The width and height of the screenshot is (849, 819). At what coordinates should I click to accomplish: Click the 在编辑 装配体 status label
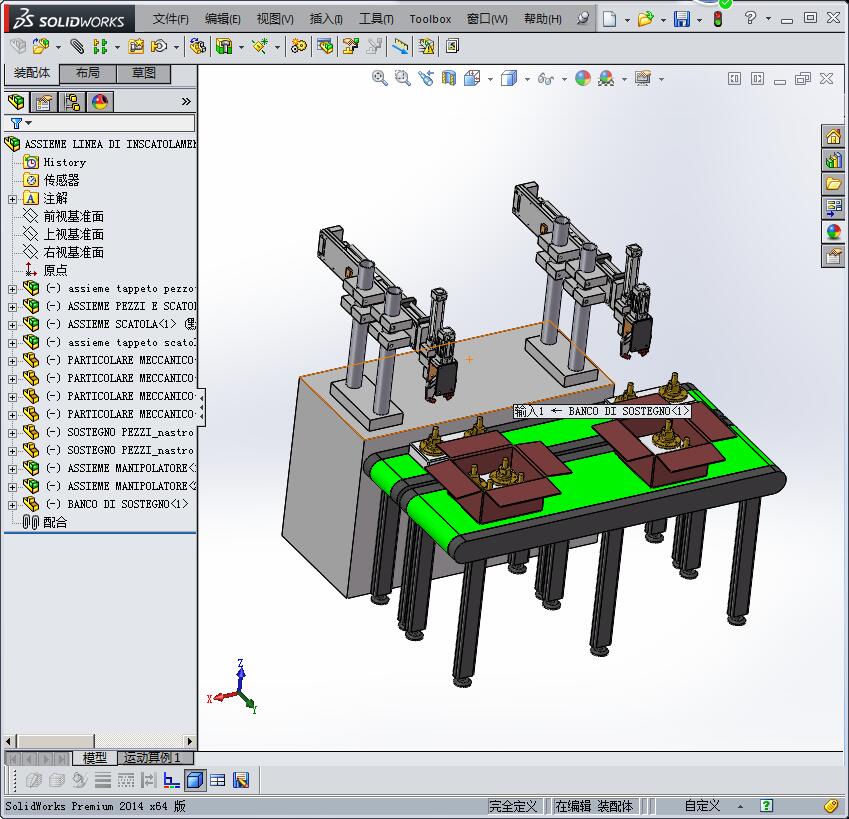pyautogui.click(x=594, y=806)
